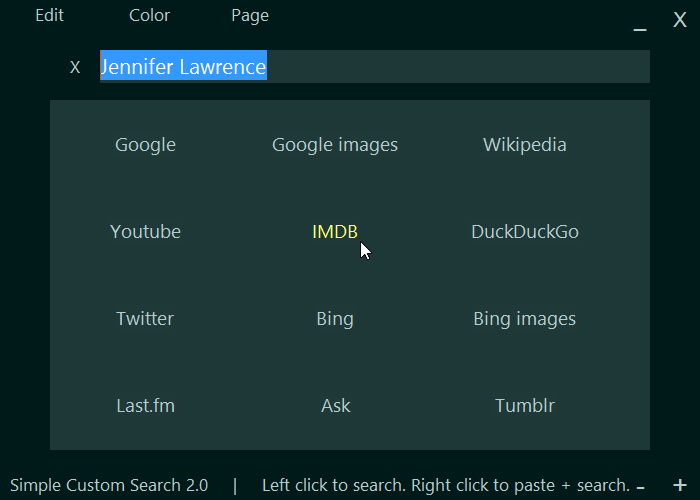700x500 pixels.
Task: Open the Color menu
Action: [149, 16]
